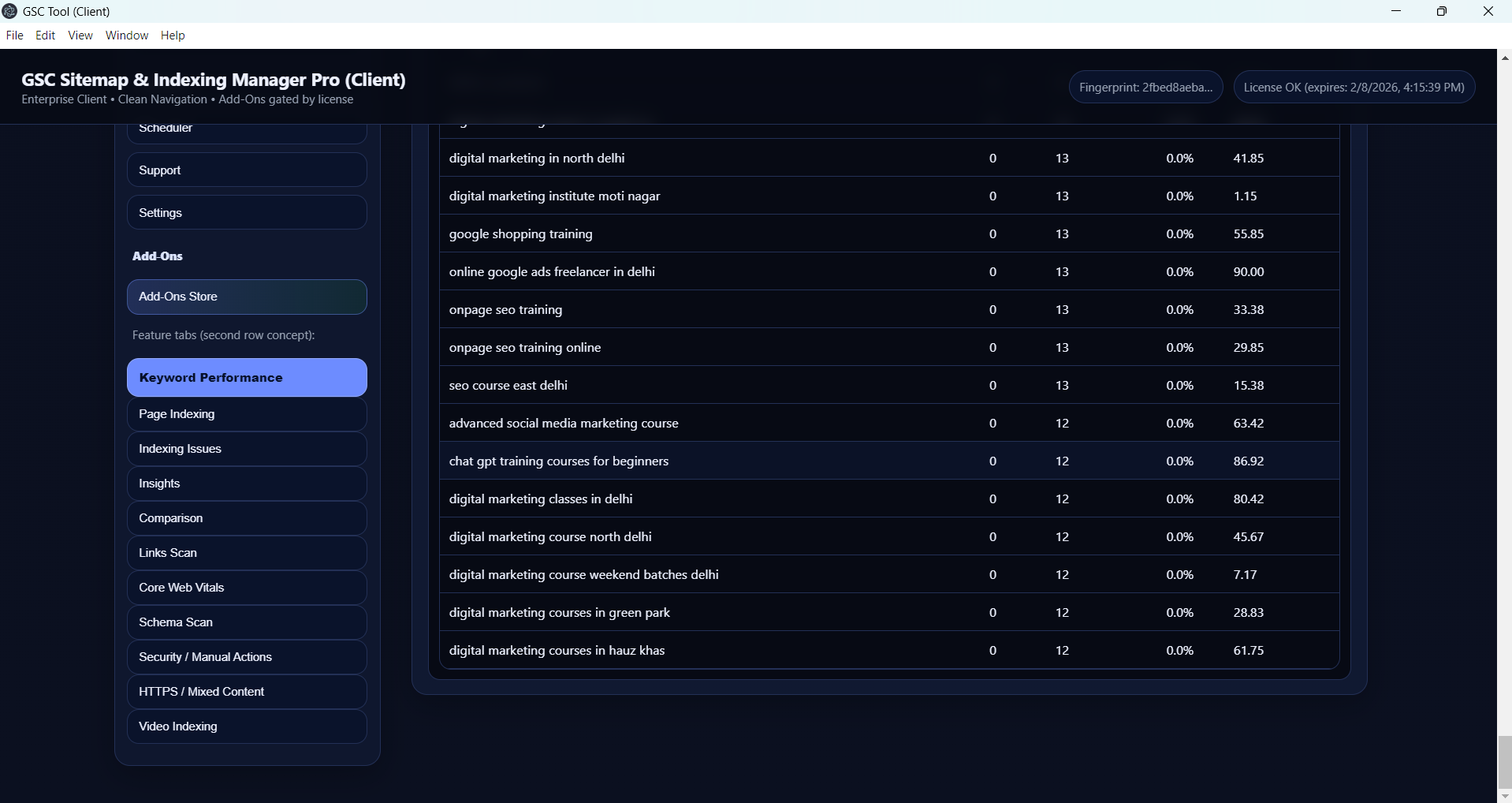
Task: Click the GSC Tool app icon
Action: [x=9, y=11]
